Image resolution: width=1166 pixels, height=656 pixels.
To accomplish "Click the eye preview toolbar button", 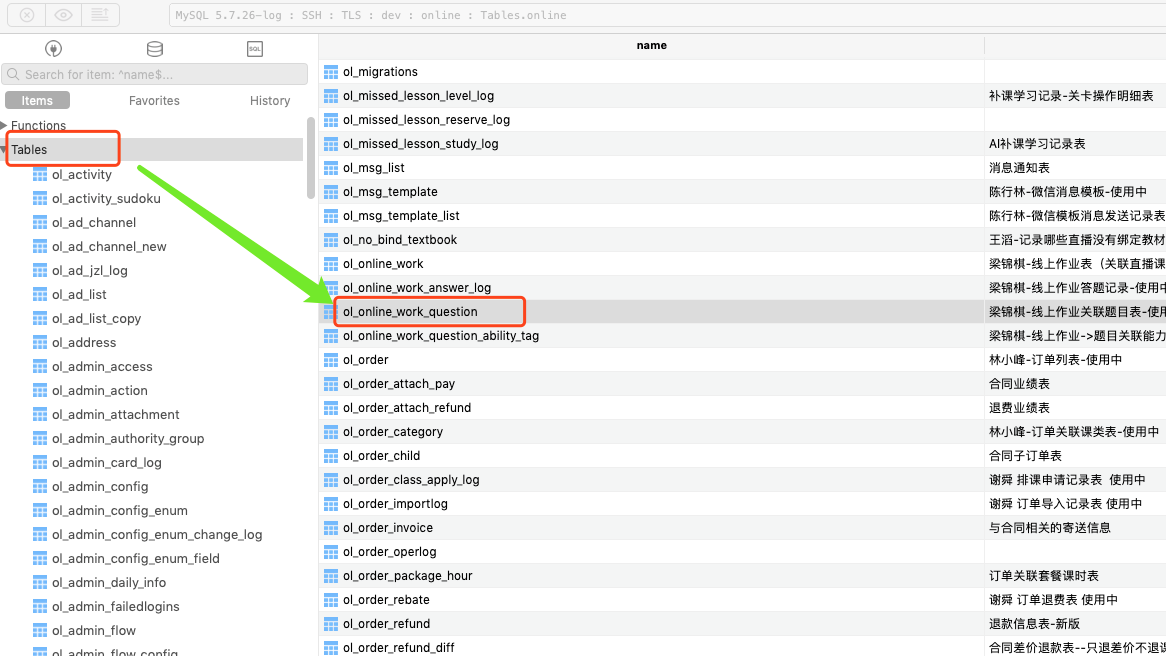I will click(x=63, y=15).
